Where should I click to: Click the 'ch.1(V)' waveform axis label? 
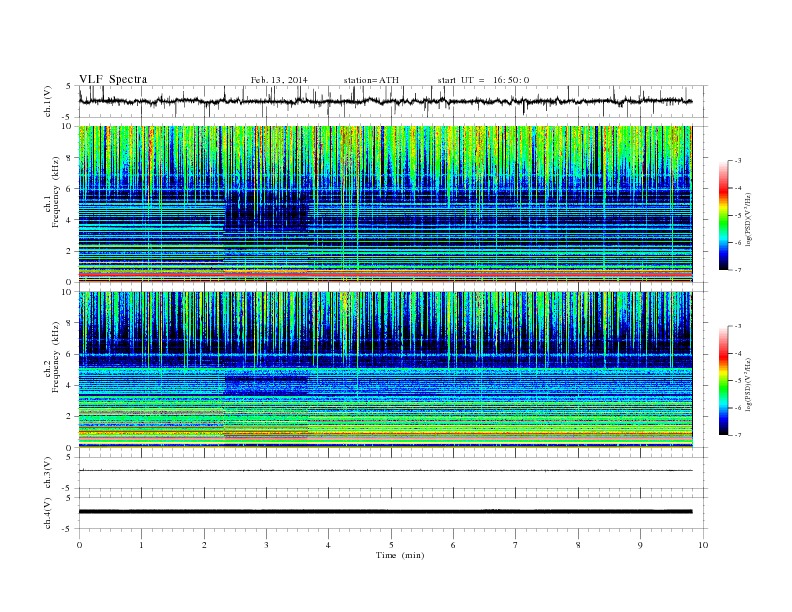(48, 102)
